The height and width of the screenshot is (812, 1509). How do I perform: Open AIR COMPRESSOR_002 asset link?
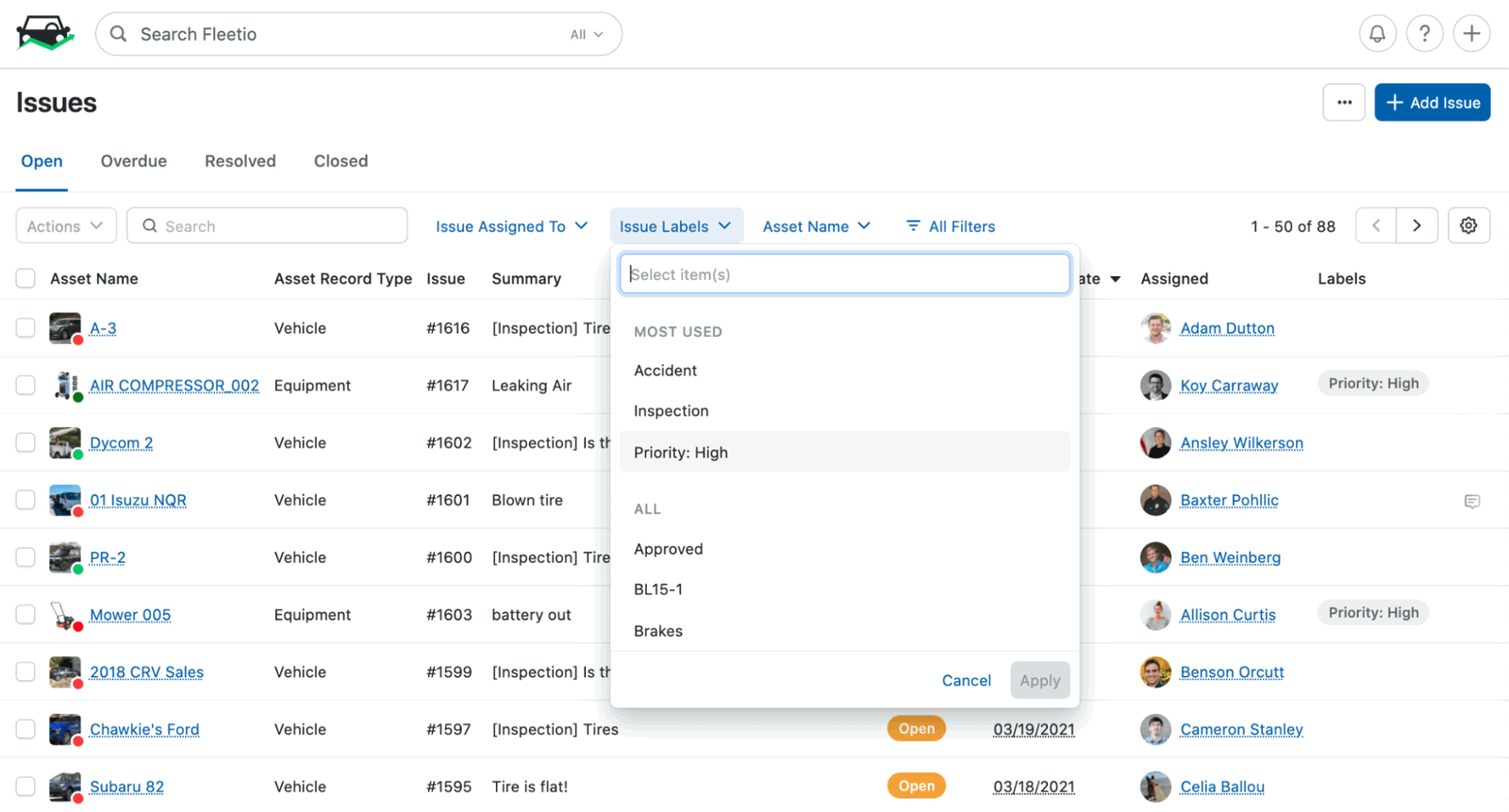pos(174,386)
